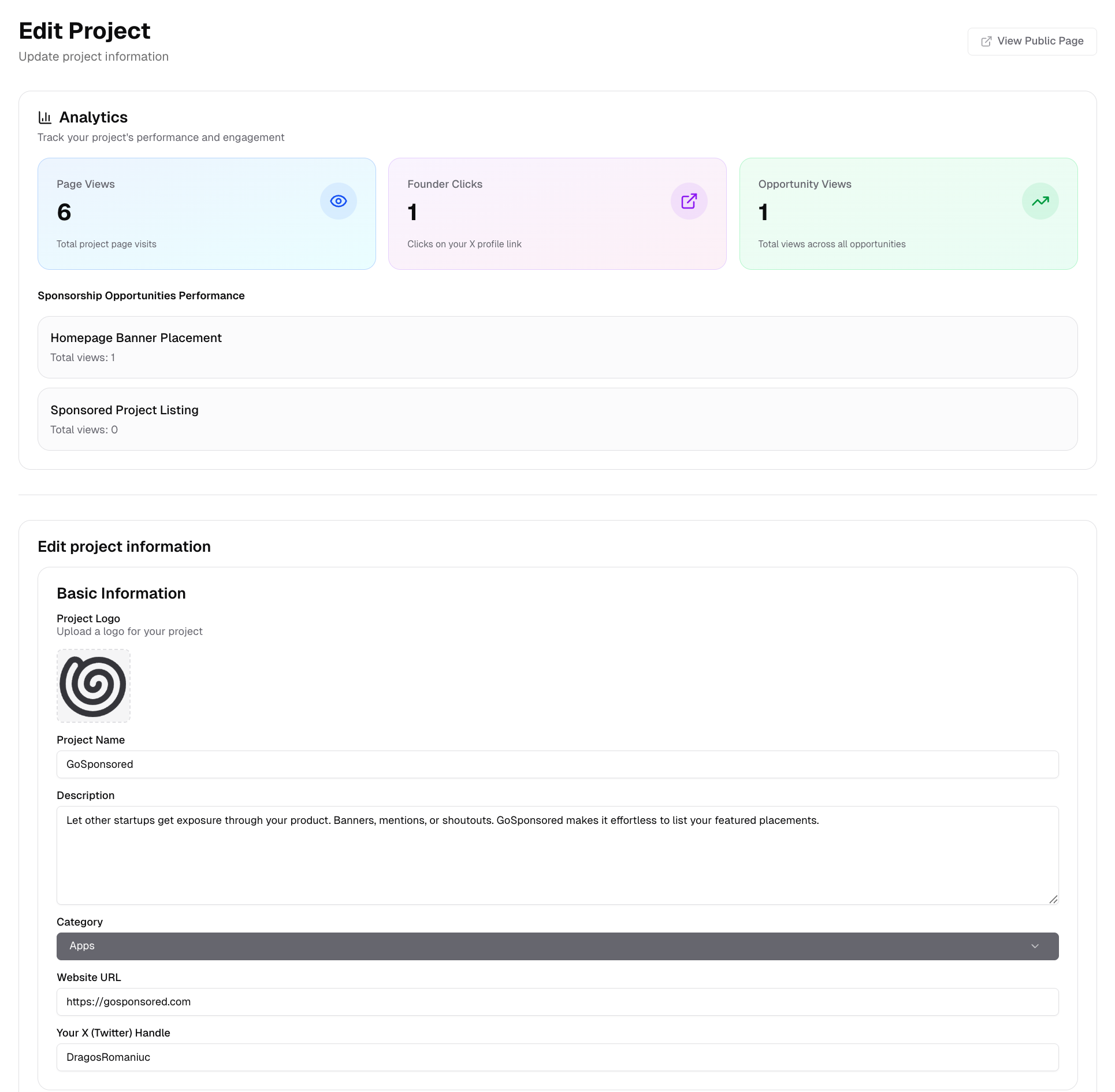Click the View Public Page button
The image size is (1115, 1092).
tap(1032, 41)
